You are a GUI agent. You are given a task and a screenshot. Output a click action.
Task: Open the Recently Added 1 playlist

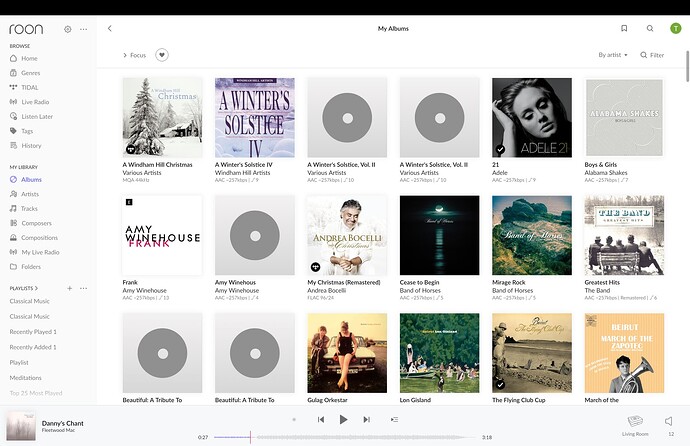click(x=33, y=347)
